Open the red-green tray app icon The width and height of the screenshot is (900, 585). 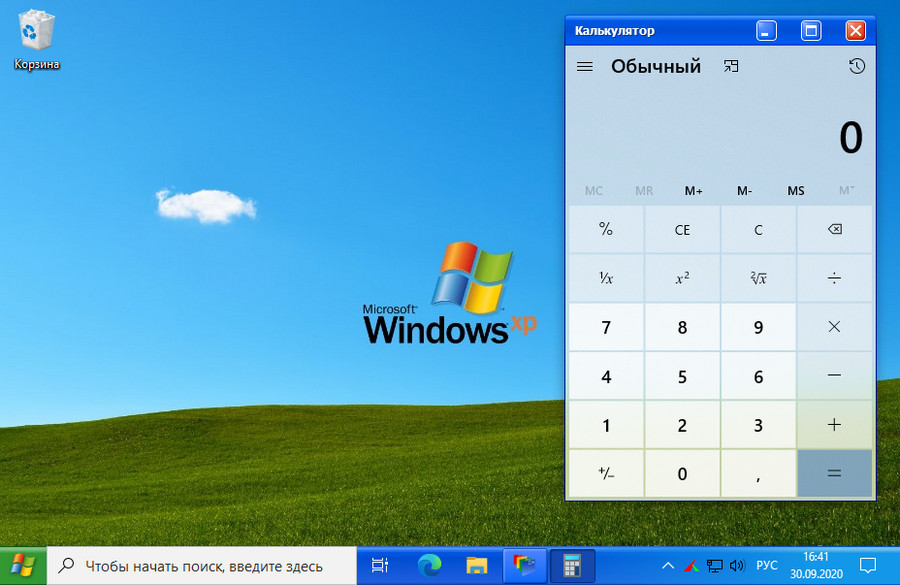coord(692,567)
